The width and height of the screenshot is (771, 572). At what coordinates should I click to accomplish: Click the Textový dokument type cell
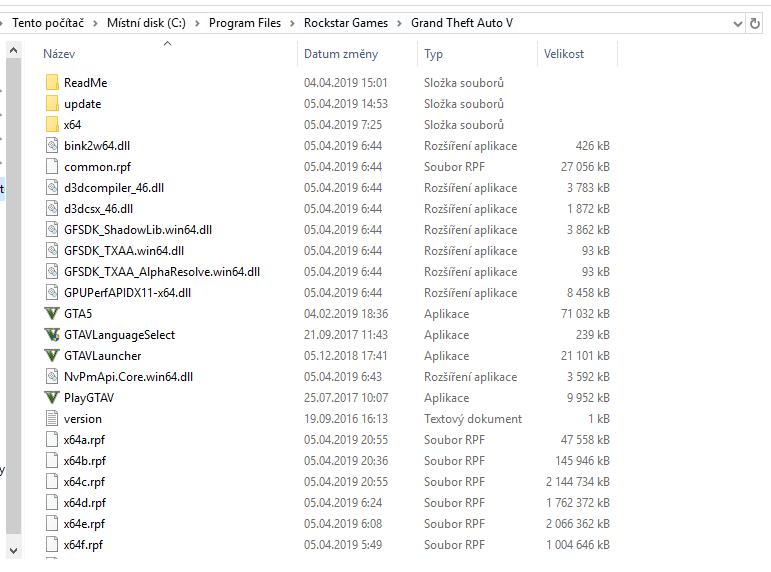point(473,419)
